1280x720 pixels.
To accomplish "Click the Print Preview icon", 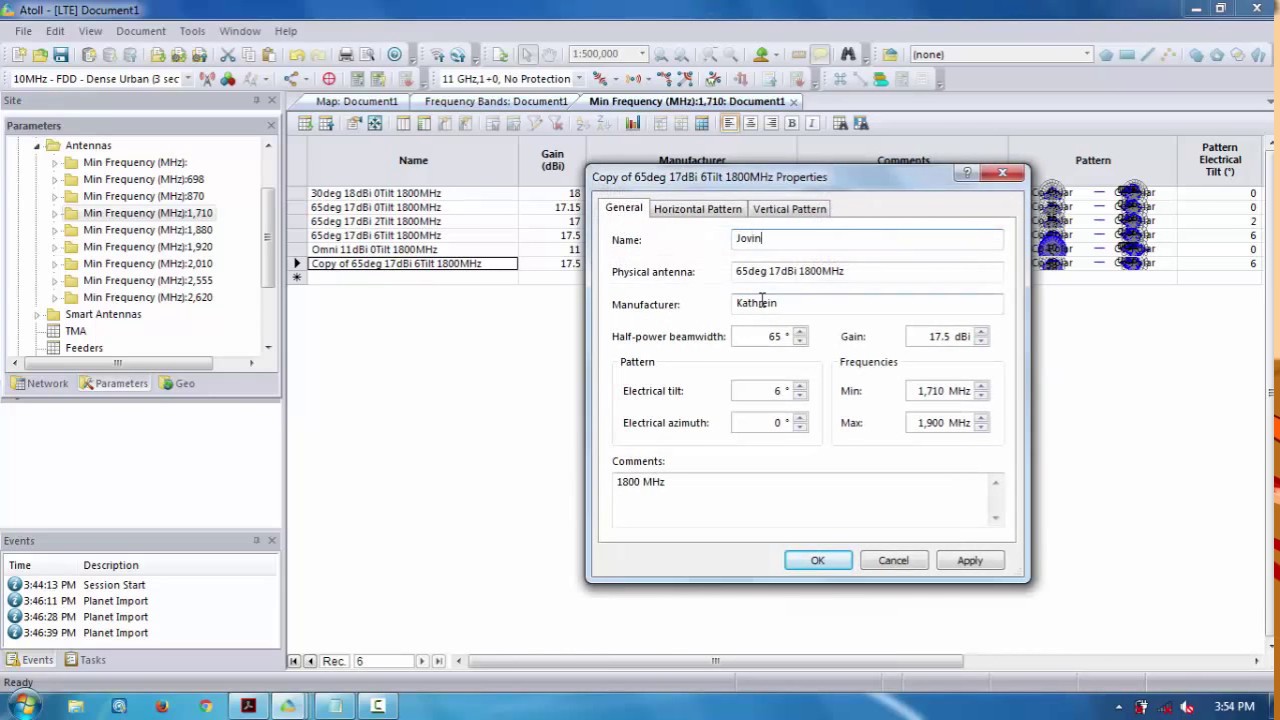I will 367,55.
